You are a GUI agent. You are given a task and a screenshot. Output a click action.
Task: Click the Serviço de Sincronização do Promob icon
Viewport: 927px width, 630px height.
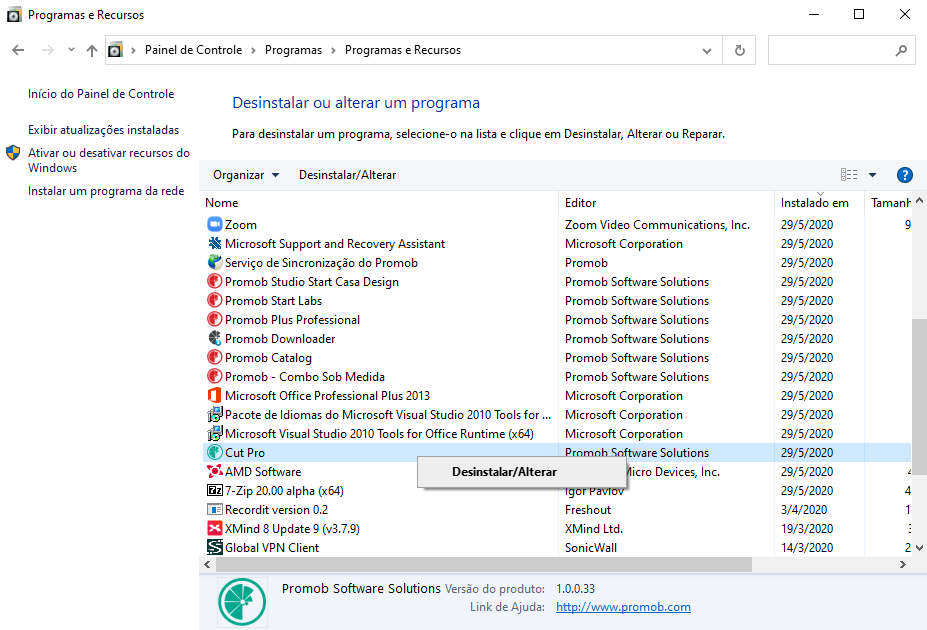tap(215, 262)
